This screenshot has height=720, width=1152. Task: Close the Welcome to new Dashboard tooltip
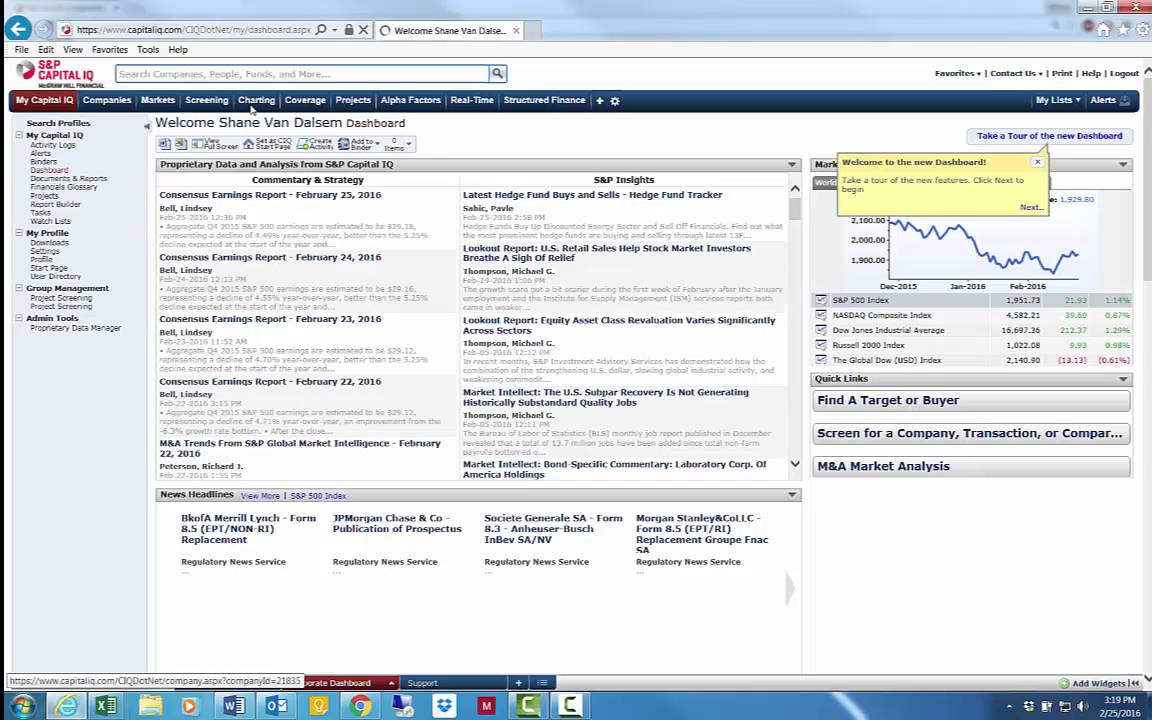(x=1037, y=162)
